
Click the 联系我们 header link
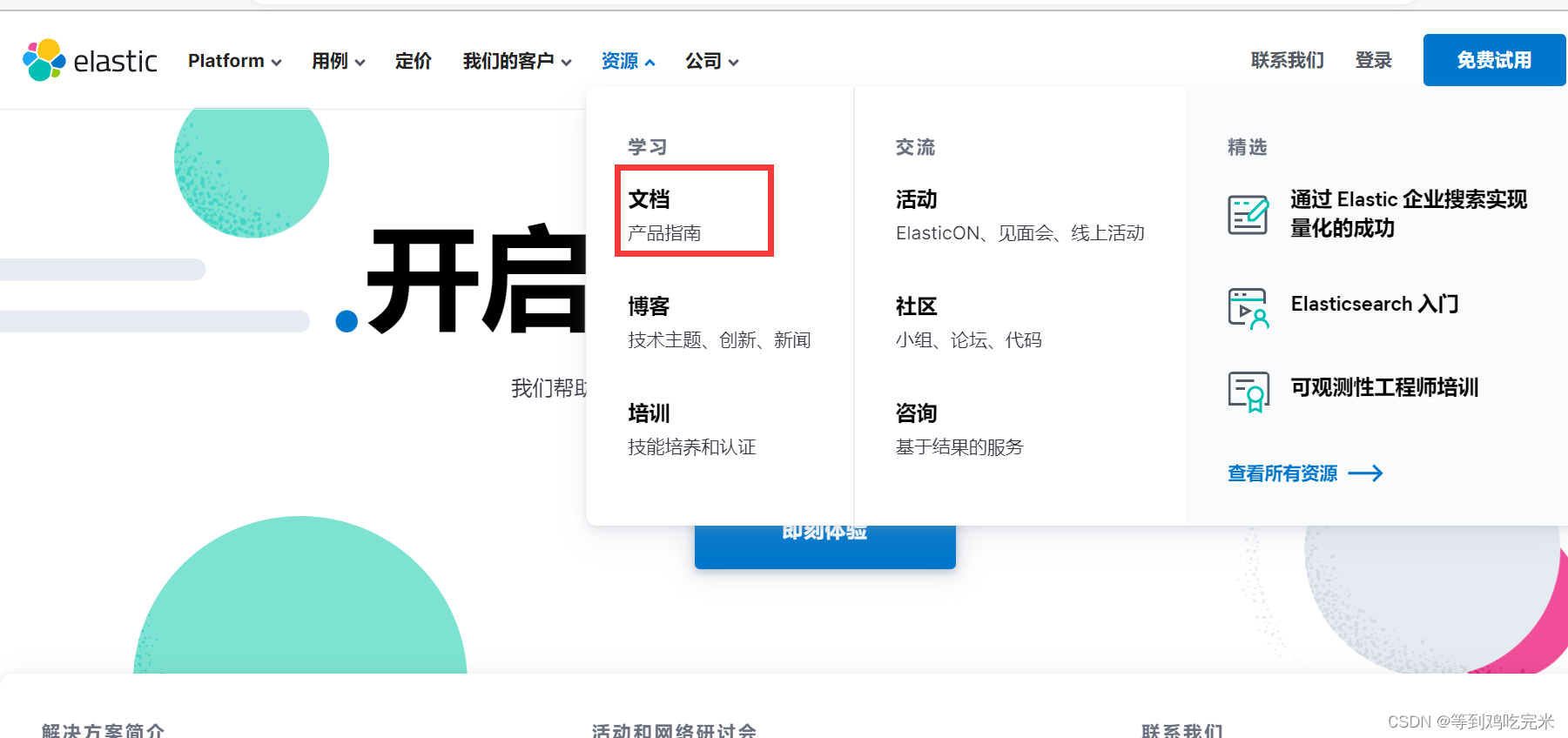pos(1288,60)
